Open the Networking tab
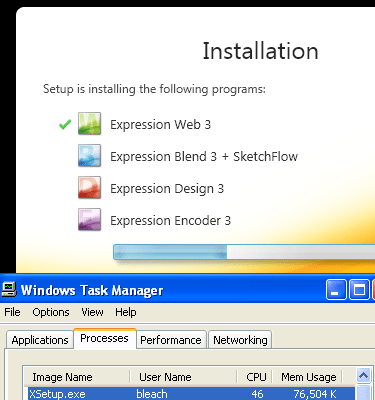375x400 pixels. 240,340
